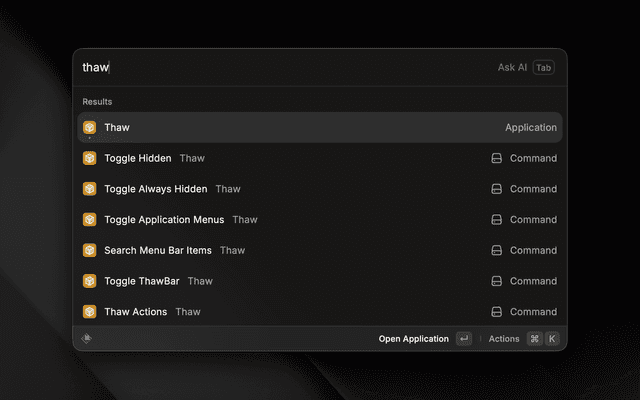The height and width of the screenshot is (400, 640).
Task: Click the search field containing 'thaw'
Action: pyautogui.click(x=280, y=67)
